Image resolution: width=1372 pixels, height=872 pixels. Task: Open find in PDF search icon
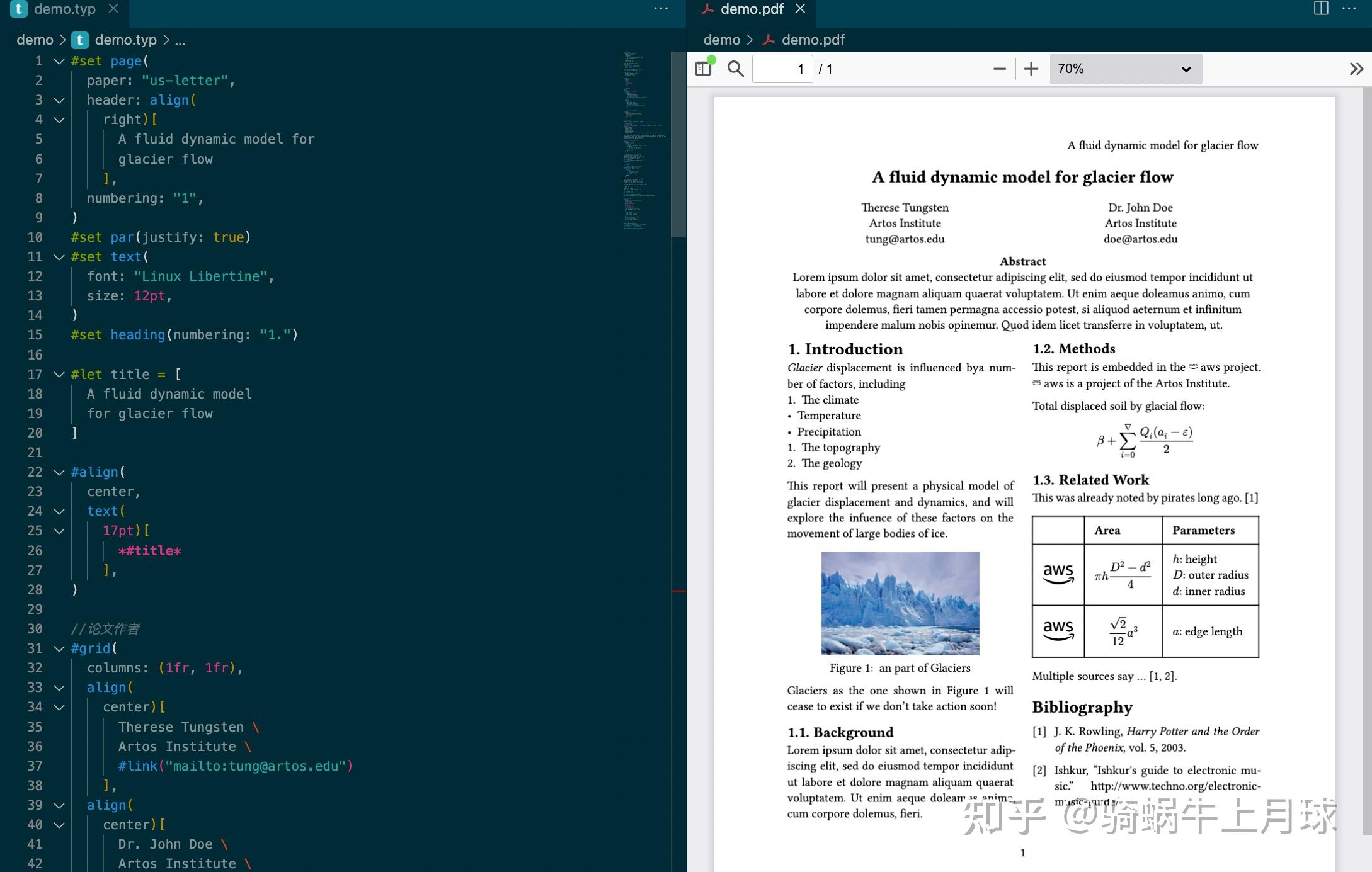point(735,69)
